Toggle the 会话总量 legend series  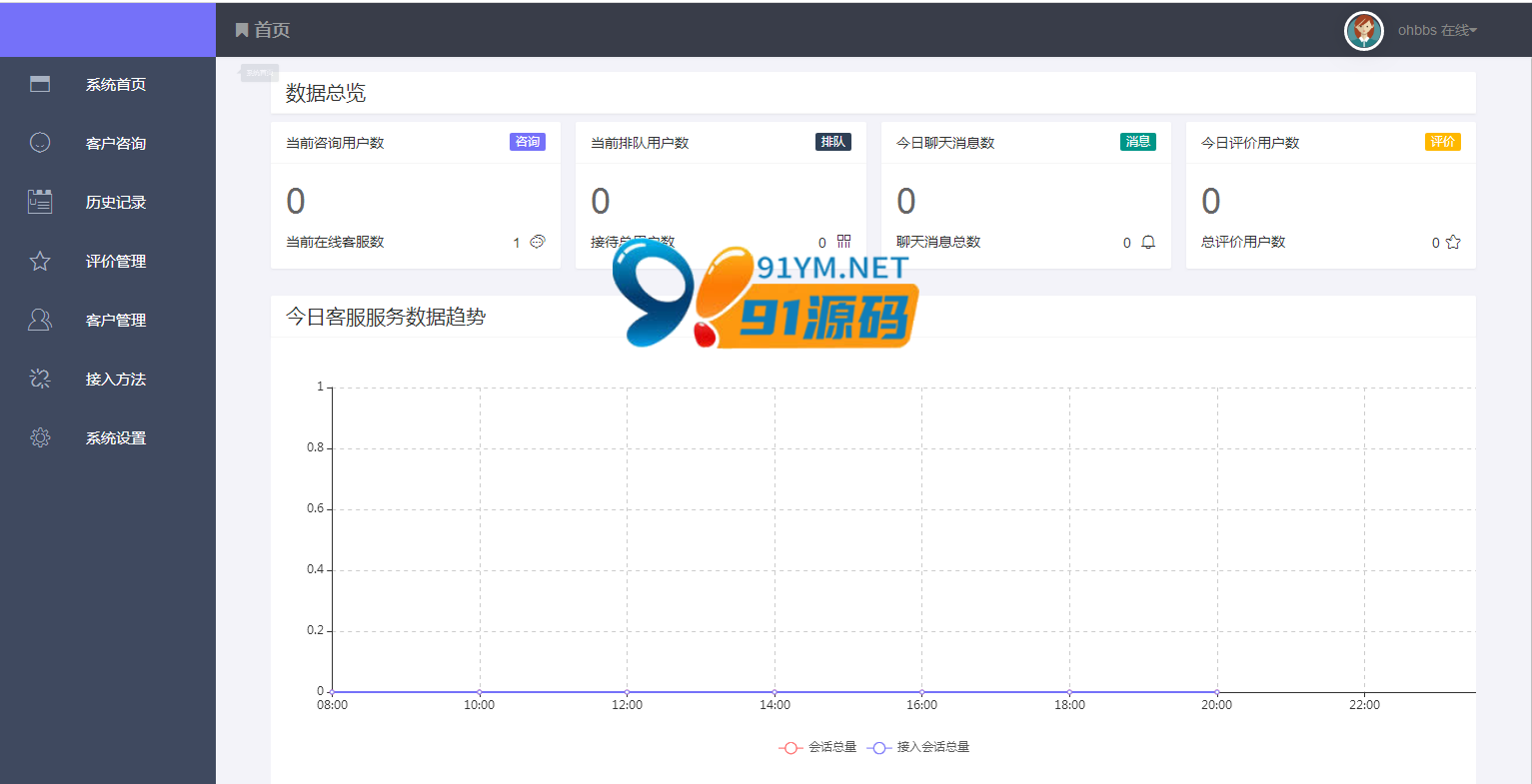817,747
